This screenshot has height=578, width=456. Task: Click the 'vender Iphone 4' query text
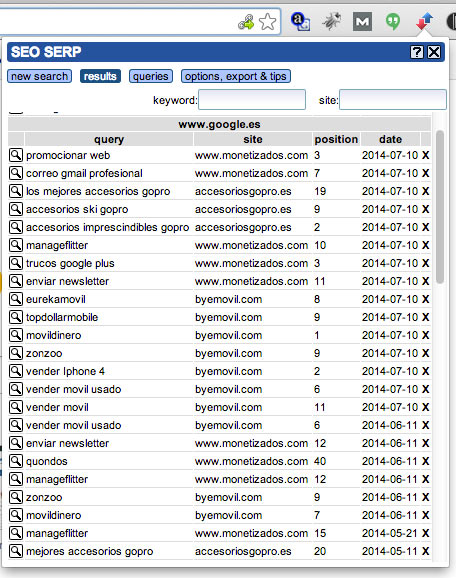[x=65, y=371]
